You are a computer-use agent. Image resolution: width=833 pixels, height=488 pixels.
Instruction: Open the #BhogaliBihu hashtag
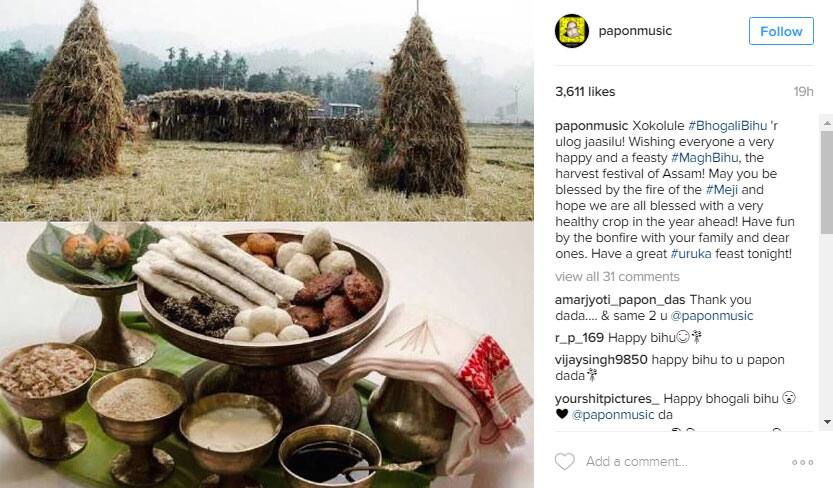click(x=727, y=126)
